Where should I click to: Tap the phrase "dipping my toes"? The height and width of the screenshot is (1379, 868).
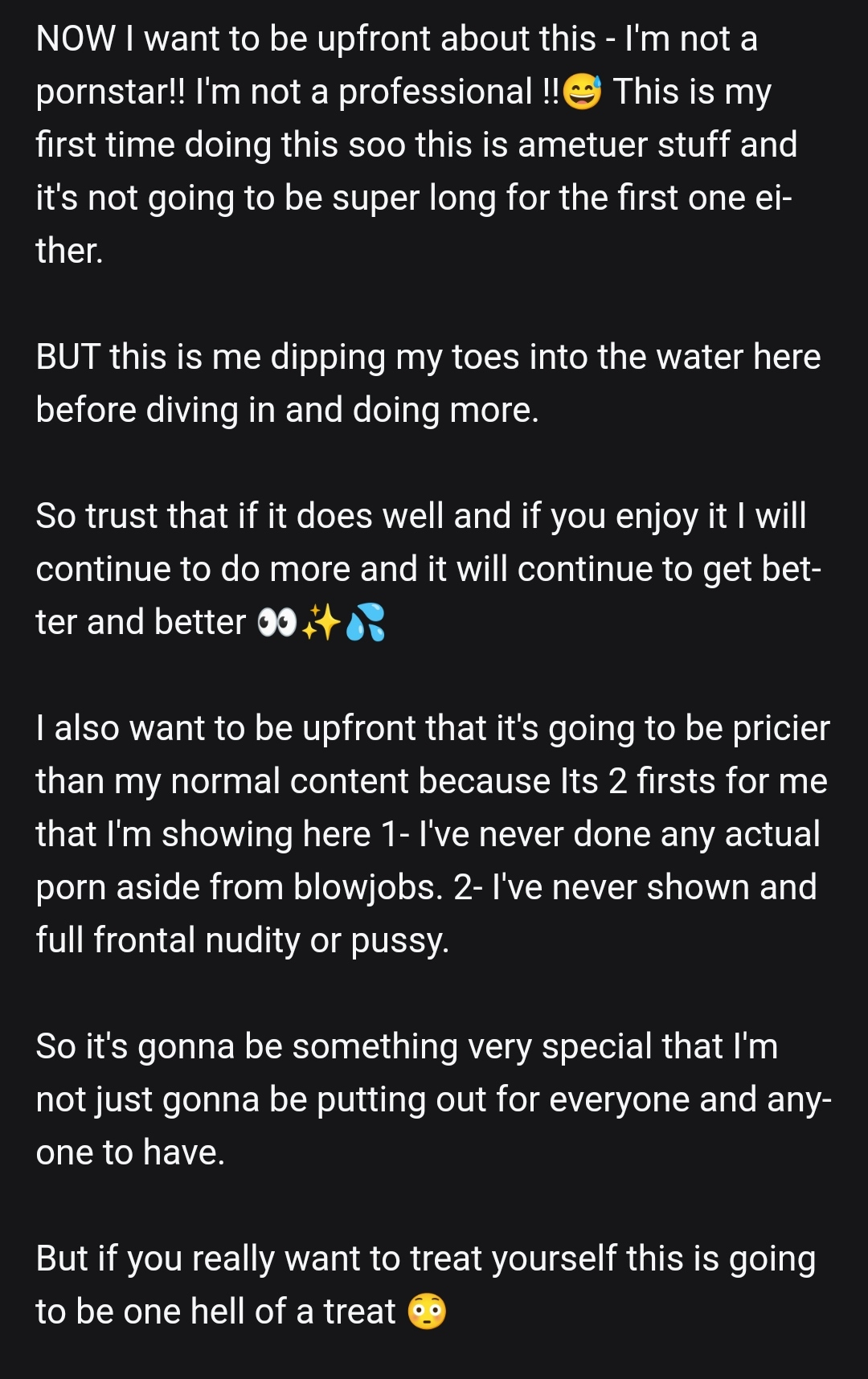pyautogui.click(x=395, y=357)
